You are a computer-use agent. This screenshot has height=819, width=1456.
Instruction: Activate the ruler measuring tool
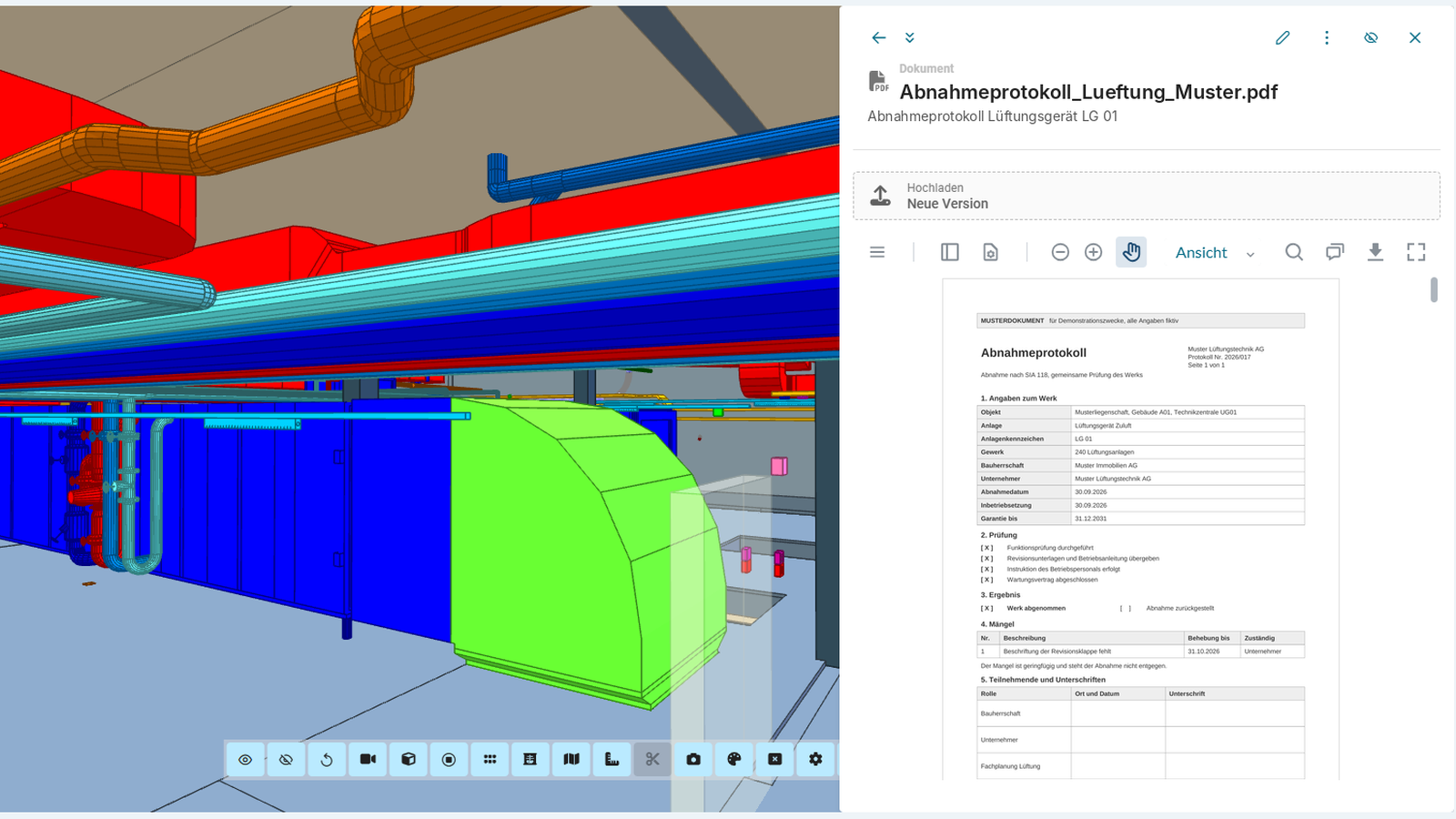tap(612, 759)
